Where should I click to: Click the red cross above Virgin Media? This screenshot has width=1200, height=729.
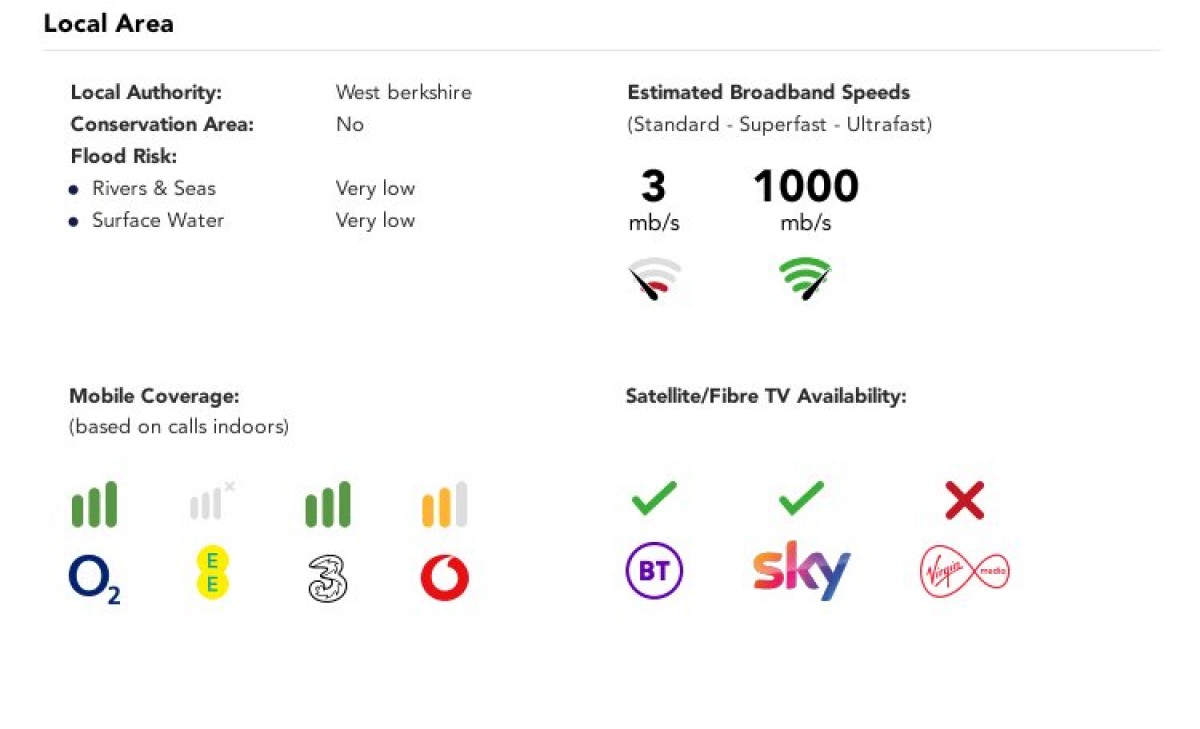point(965,500)
